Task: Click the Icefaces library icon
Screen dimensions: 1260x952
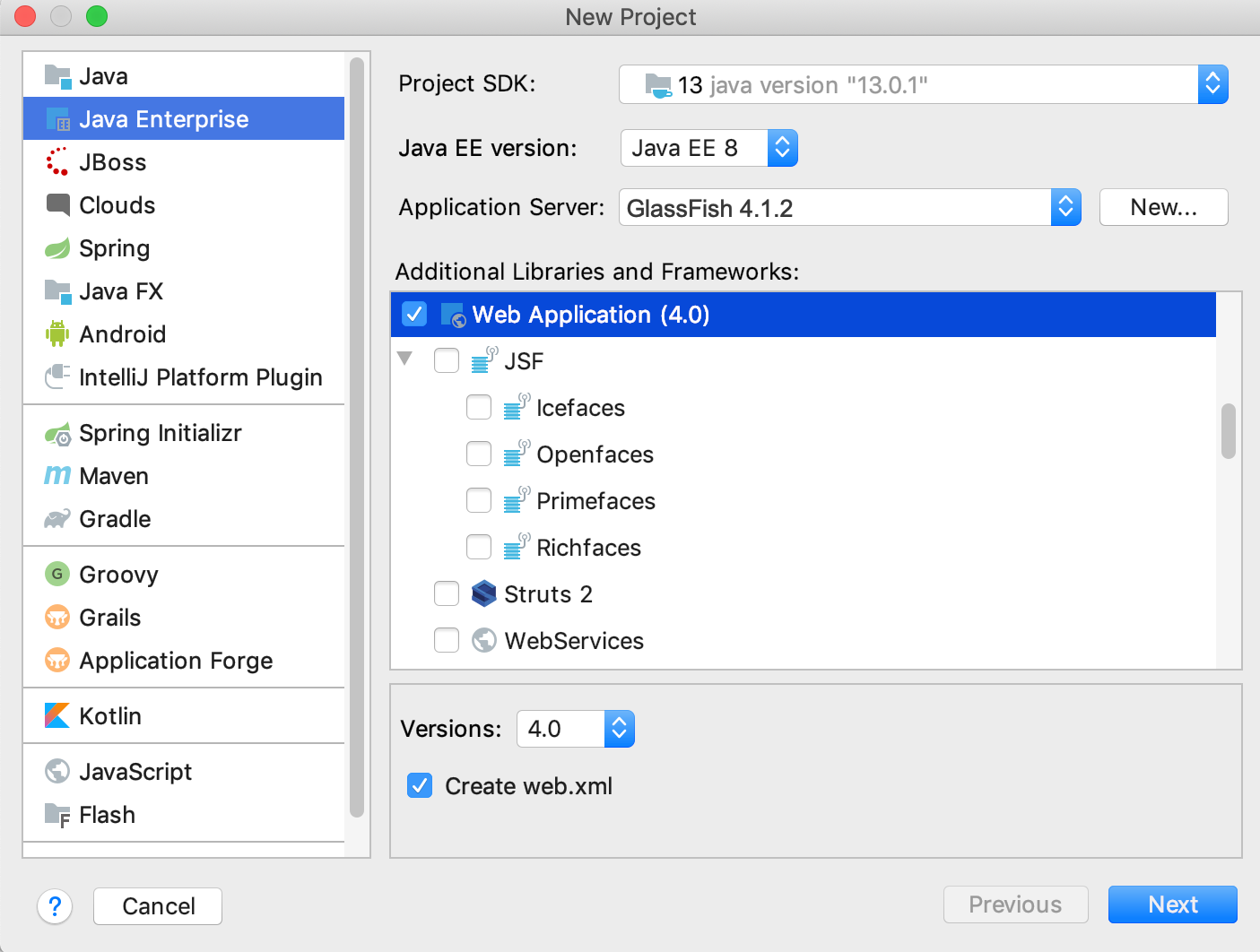Action: click(x=517, y=407)
